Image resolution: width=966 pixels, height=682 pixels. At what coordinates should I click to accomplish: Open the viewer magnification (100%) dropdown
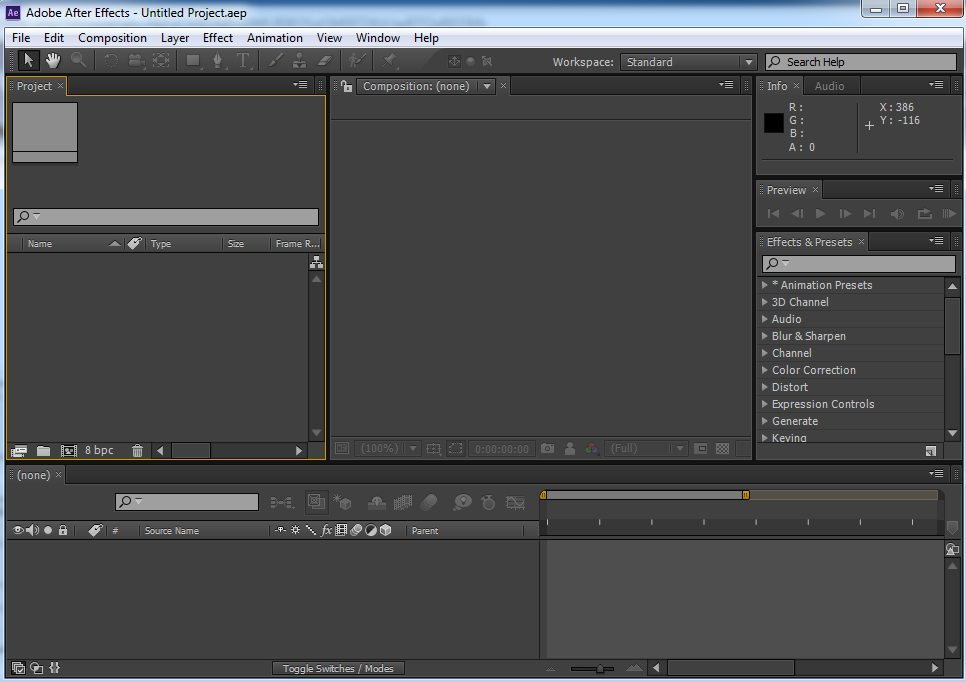388,449
